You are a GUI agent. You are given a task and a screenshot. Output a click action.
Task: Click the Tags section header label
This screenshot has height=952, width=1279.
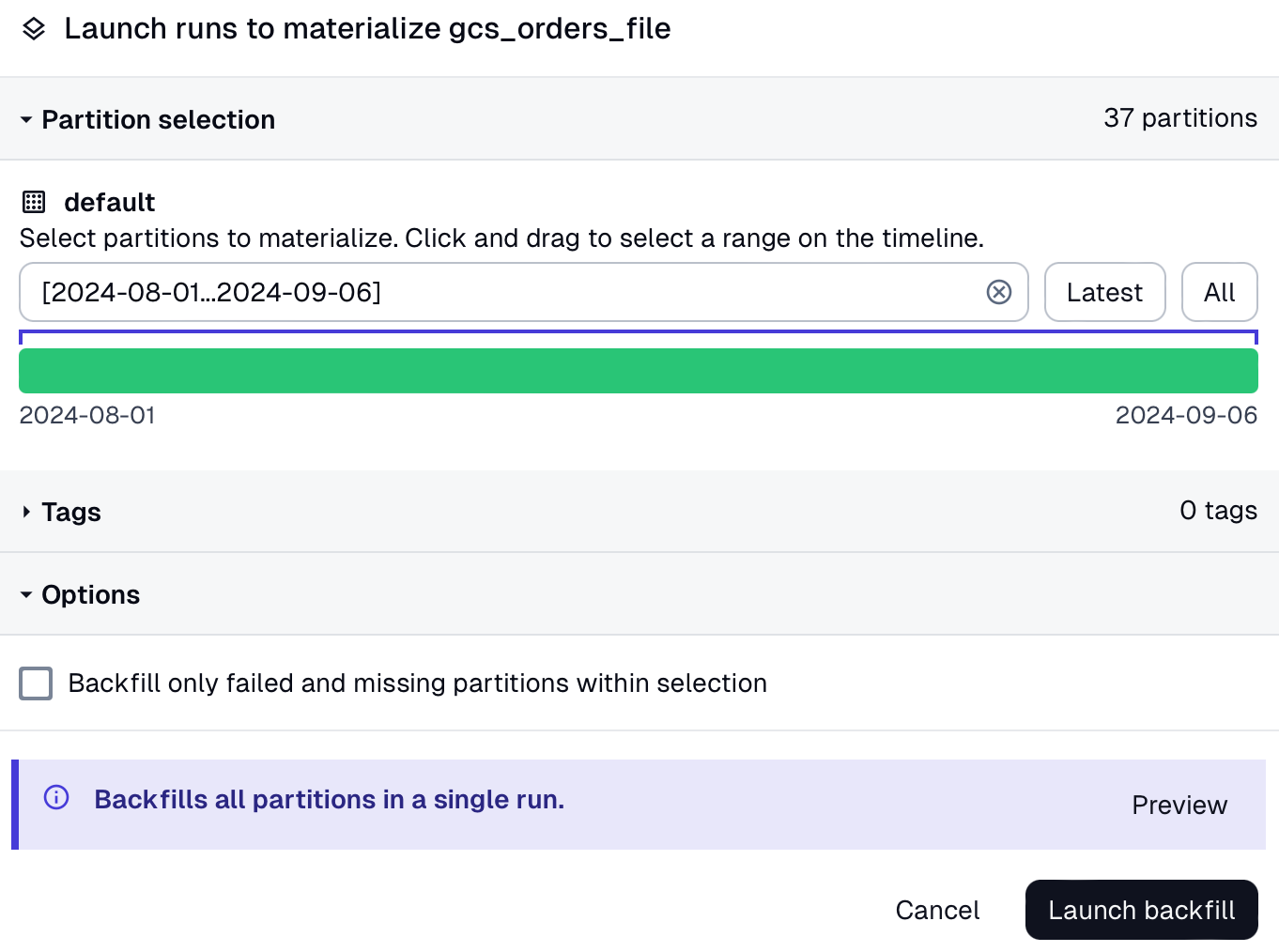(x=71, y=512)
